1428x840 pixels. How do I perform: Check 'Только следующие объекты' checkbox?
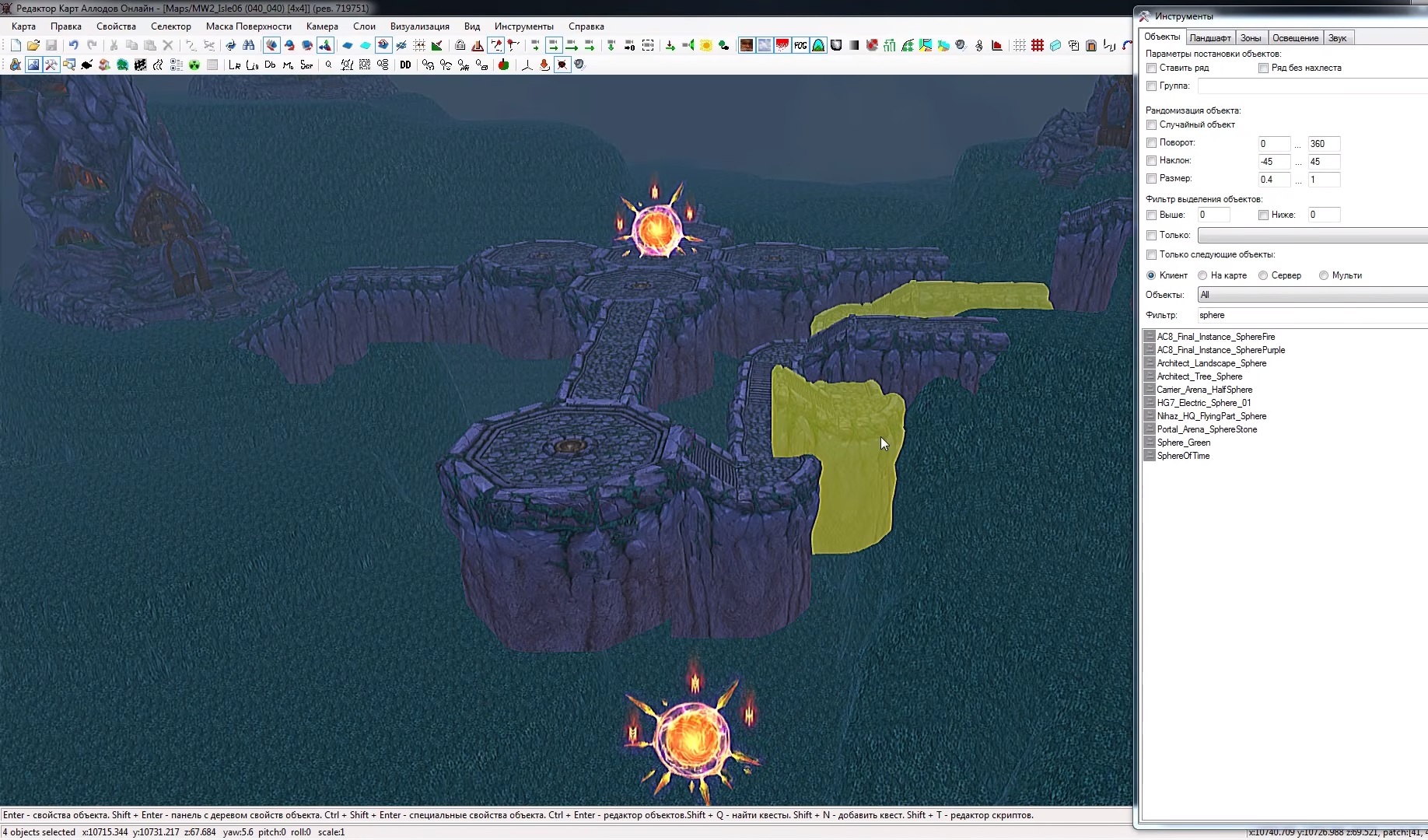tap(1151, 255)
